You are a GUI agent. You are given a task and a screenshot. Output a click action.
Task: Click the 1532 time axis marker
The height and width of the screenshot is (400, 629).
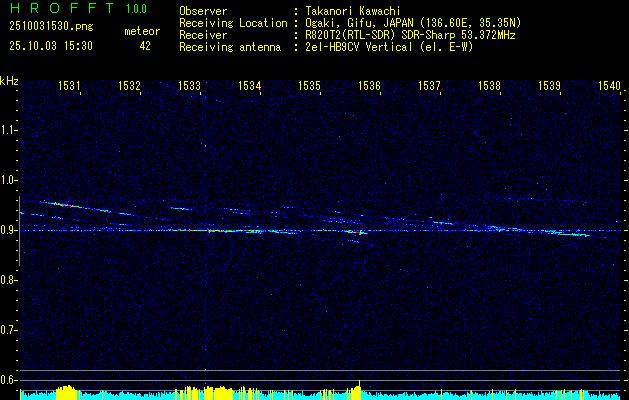tap(129, 85)
